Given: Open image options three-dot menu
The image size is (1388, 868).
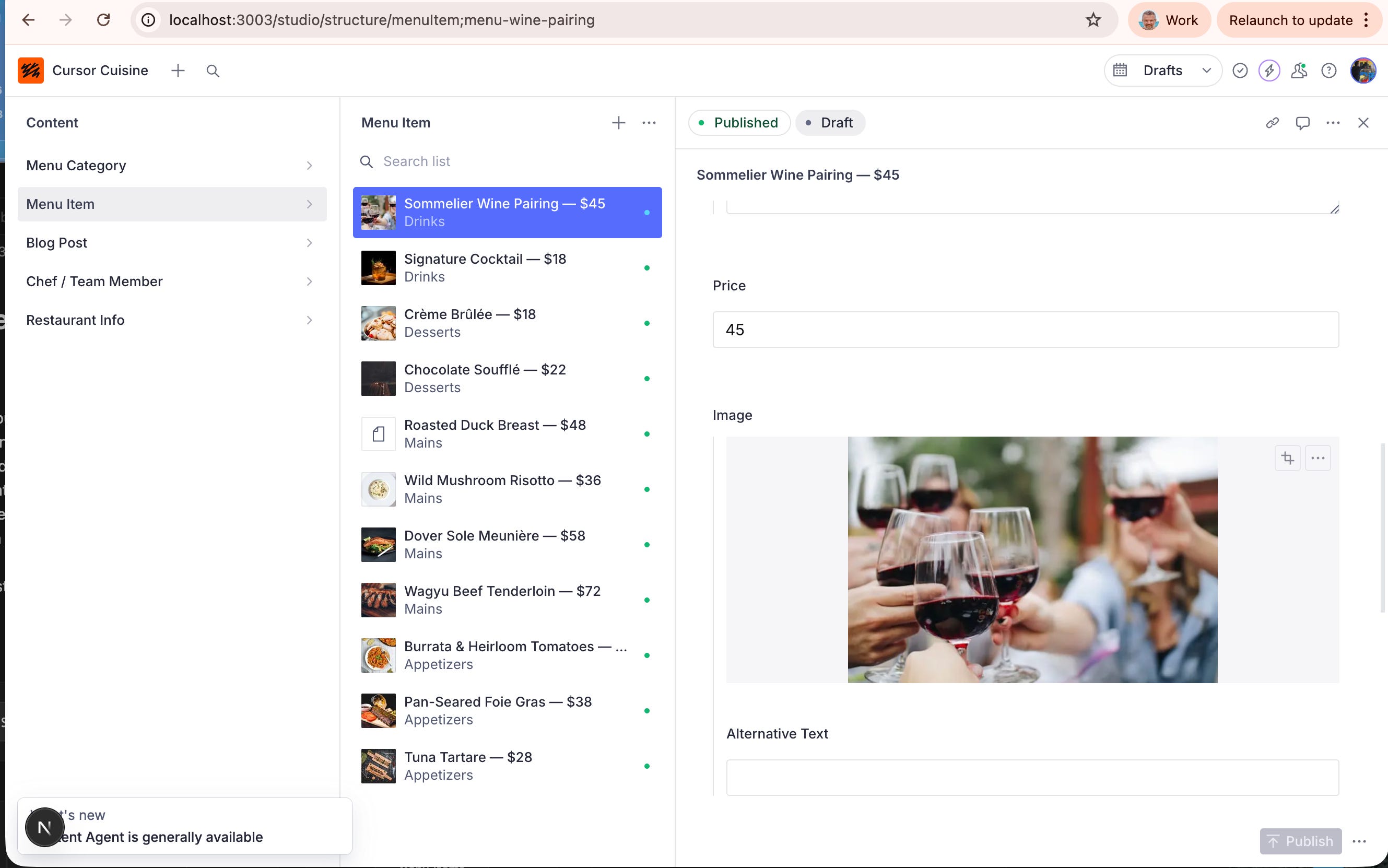Looking at the screenshot, I should (1318, 458).
